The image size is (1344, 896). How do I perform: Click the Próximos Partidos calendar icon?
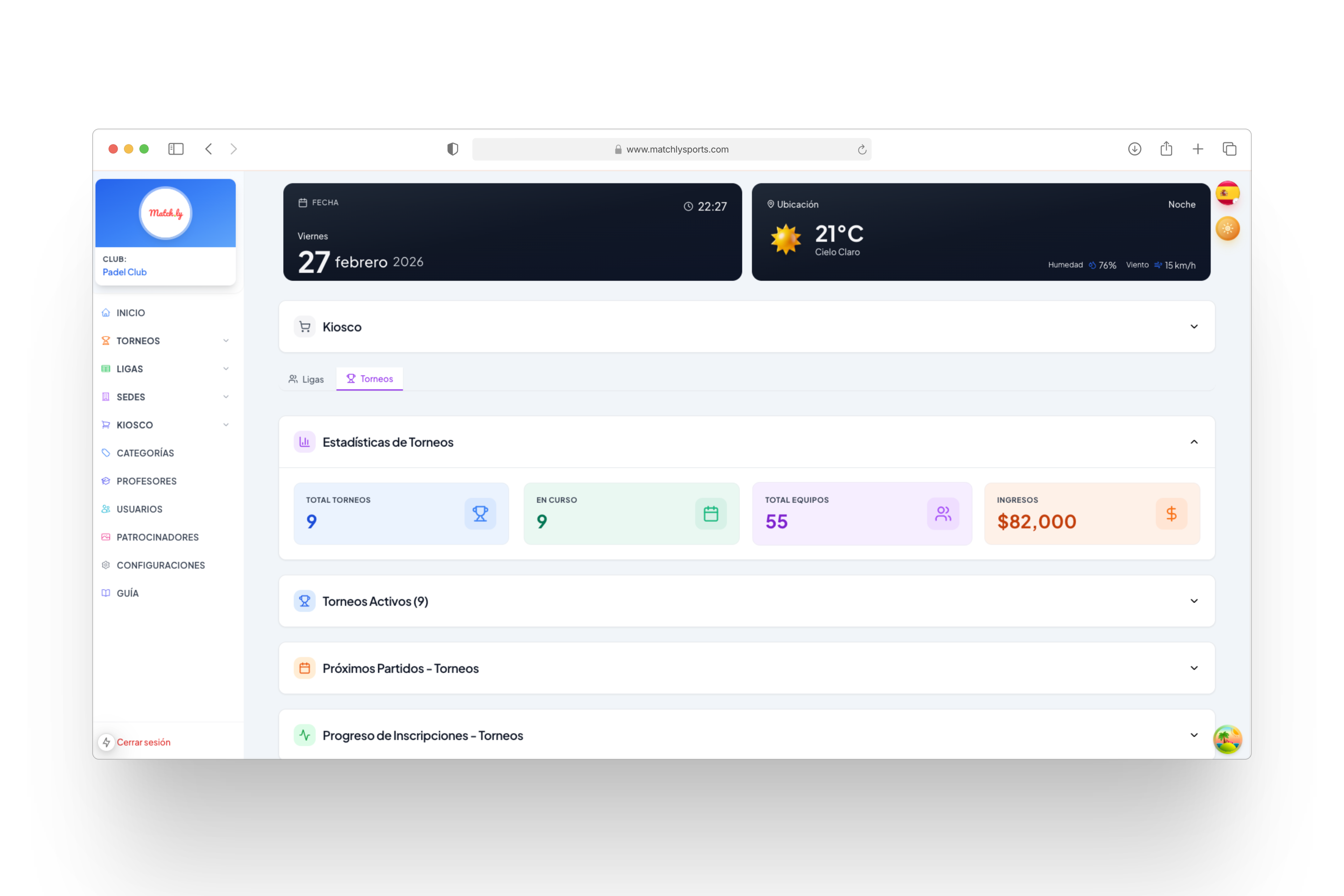(304, 667)
